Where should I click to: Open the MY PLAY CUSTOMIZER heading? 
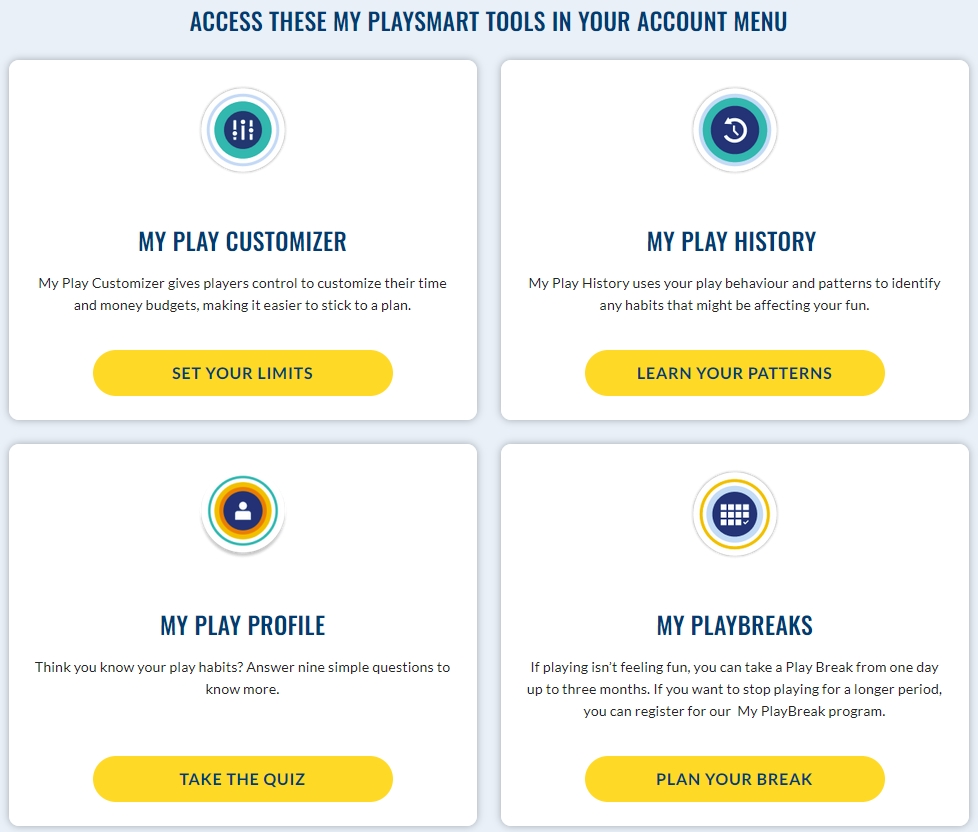(x=242, y=241)
